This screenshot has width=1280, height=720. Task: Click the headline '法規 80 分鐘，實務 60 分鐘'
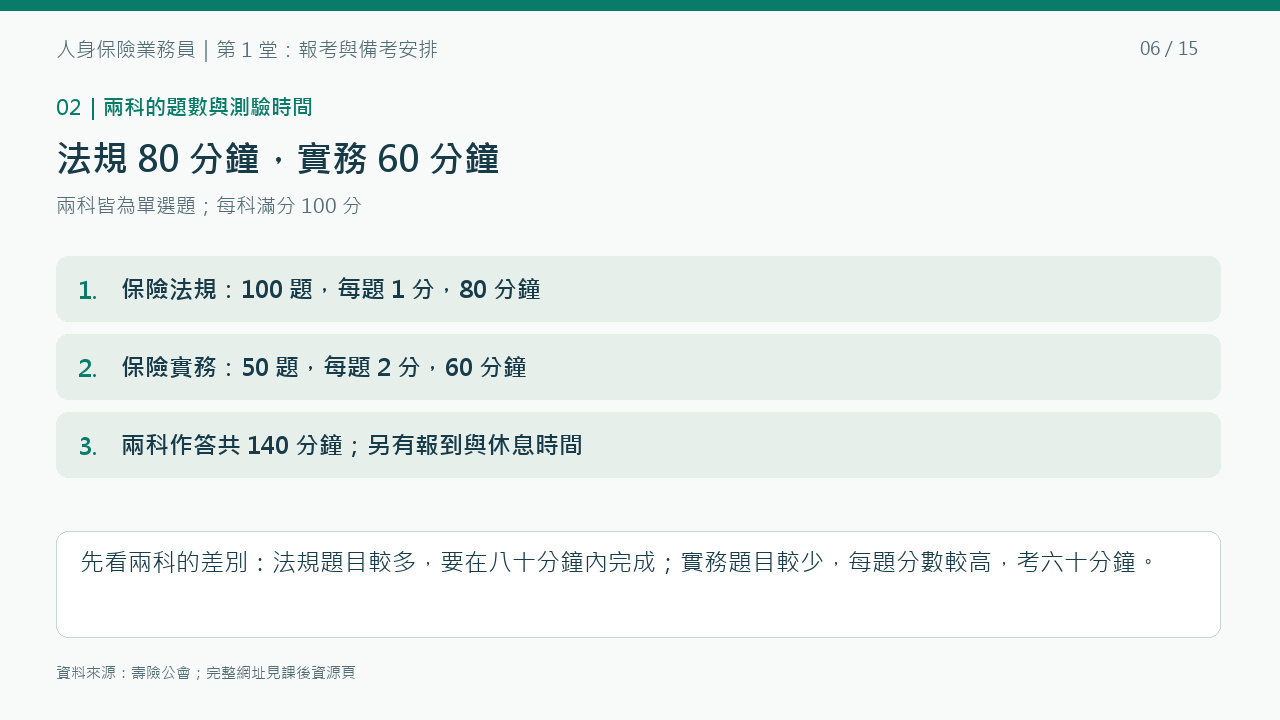click(x=278, y=159)
